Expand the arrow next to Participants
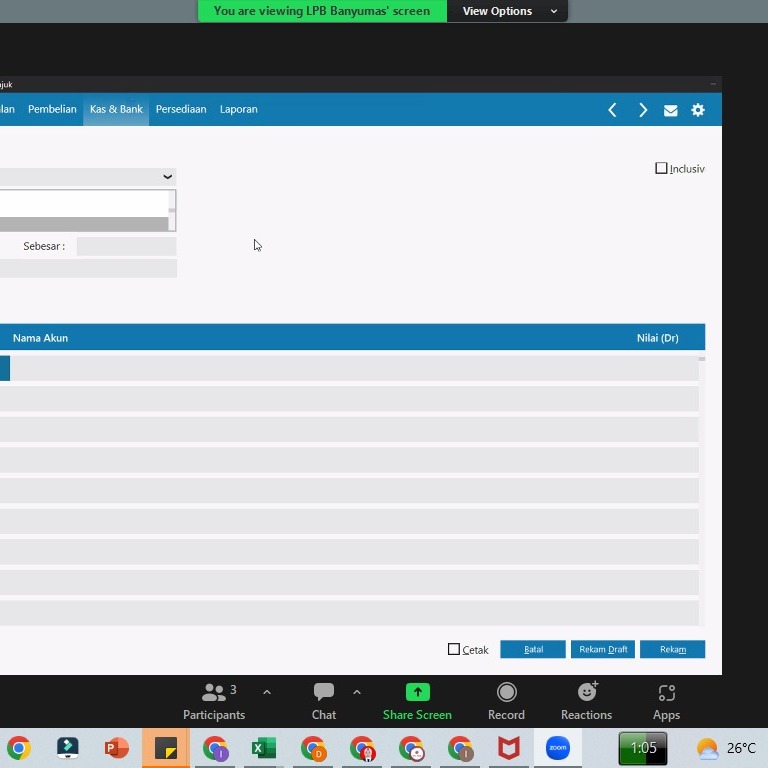The height and width of the screenshot is (768, 768). [x=267, y=692]
